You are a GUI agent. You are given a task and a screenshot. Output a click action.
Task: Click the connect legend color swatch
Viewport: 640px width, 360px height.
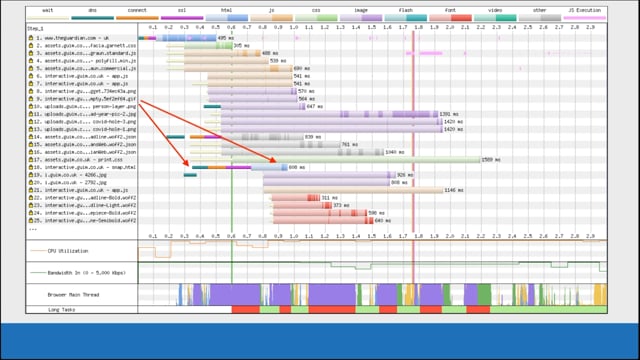pos(137,18)
